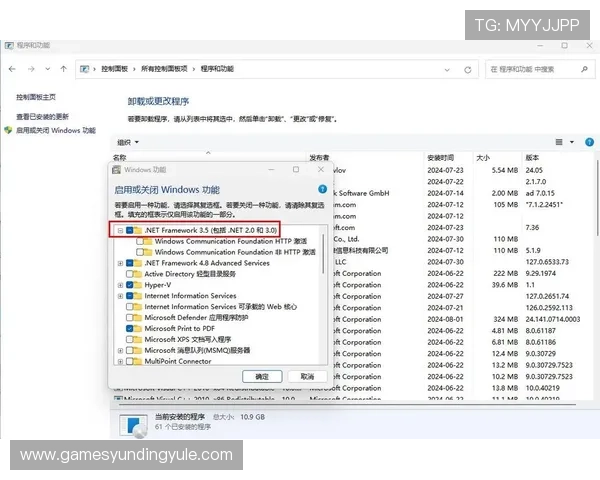The width and height of the screenshot is (600, 480).
Task: Expand Internet Information Services node
Action: [x=120, y=296]
